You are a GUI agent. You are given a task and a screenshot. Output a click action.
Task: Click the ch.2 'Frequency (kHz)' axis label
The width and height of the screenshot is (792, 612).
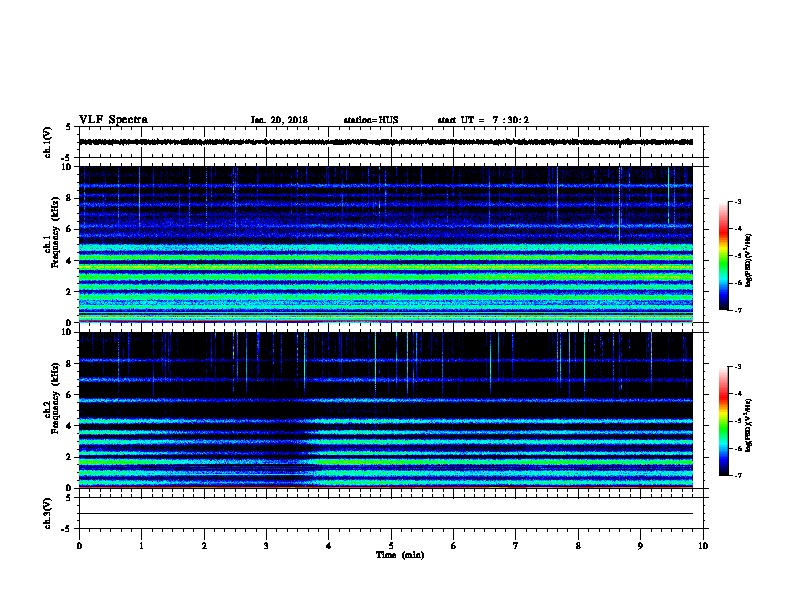55,398
